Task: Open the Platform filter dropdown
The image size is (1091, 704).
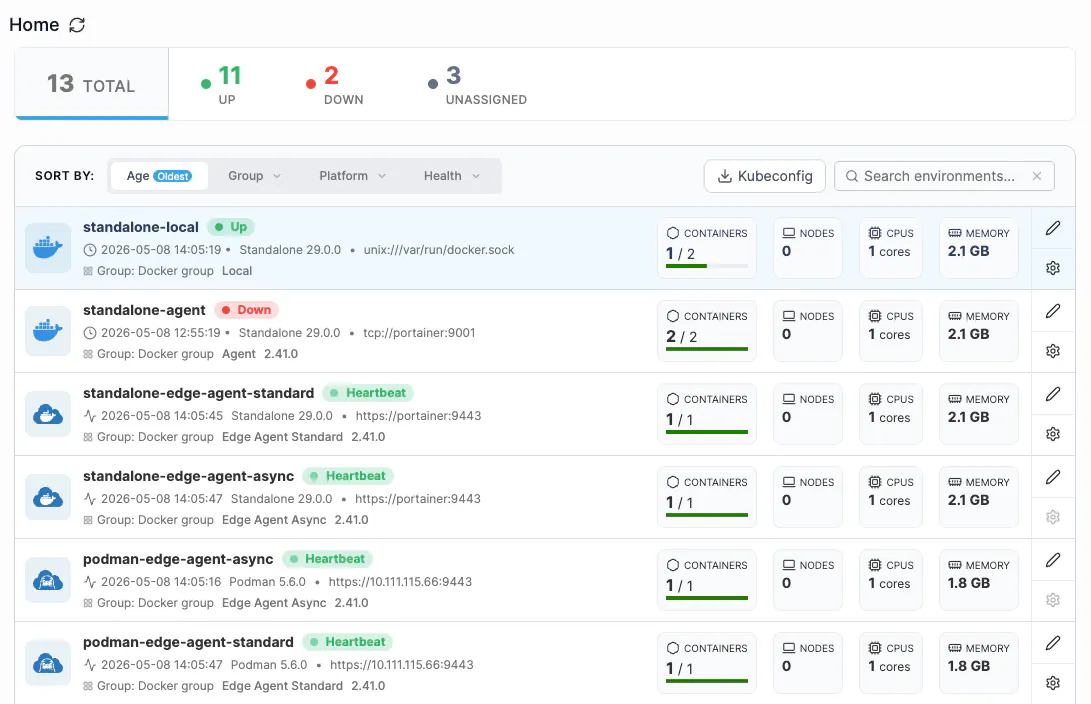Action: (352, 176)
